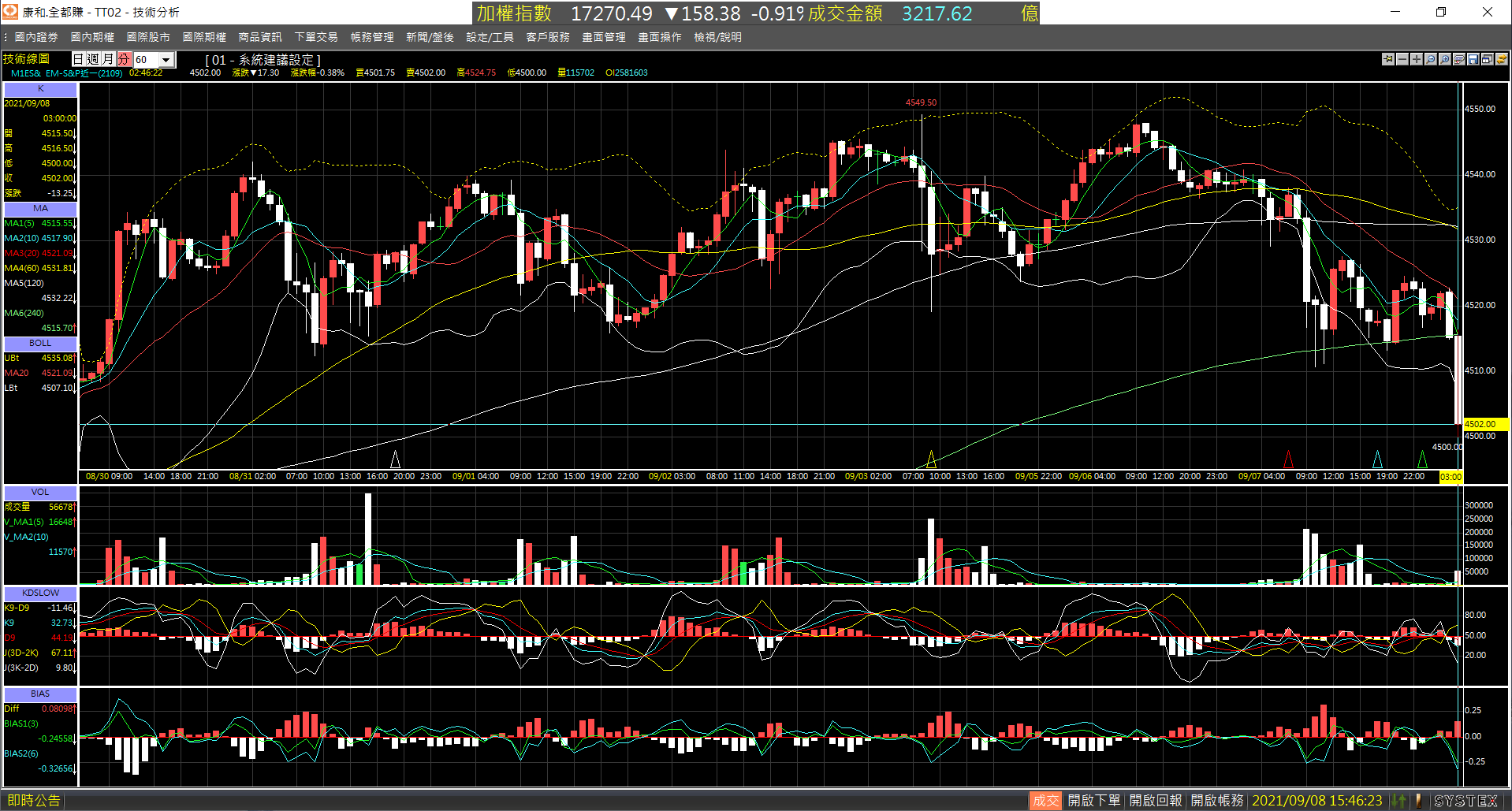
Task: Click the 開啟回報 button
Action: pos(1156,801)
